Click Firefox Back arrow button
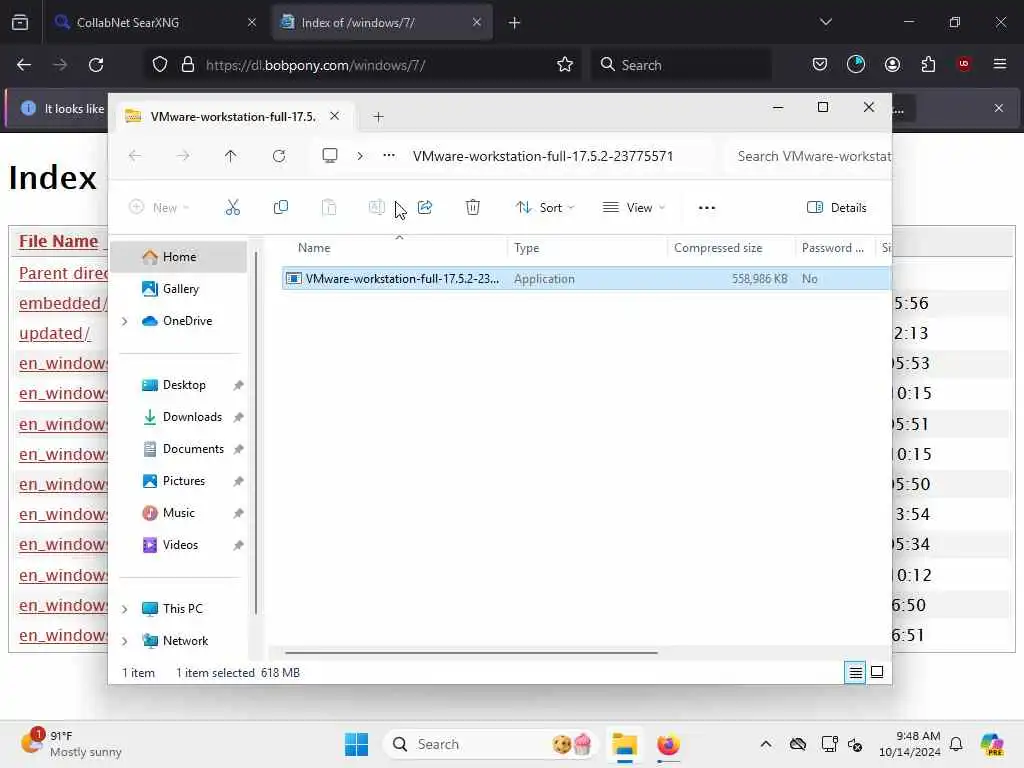The height and width of the screenshot is (768, 1024). click(x=24, y=65)
